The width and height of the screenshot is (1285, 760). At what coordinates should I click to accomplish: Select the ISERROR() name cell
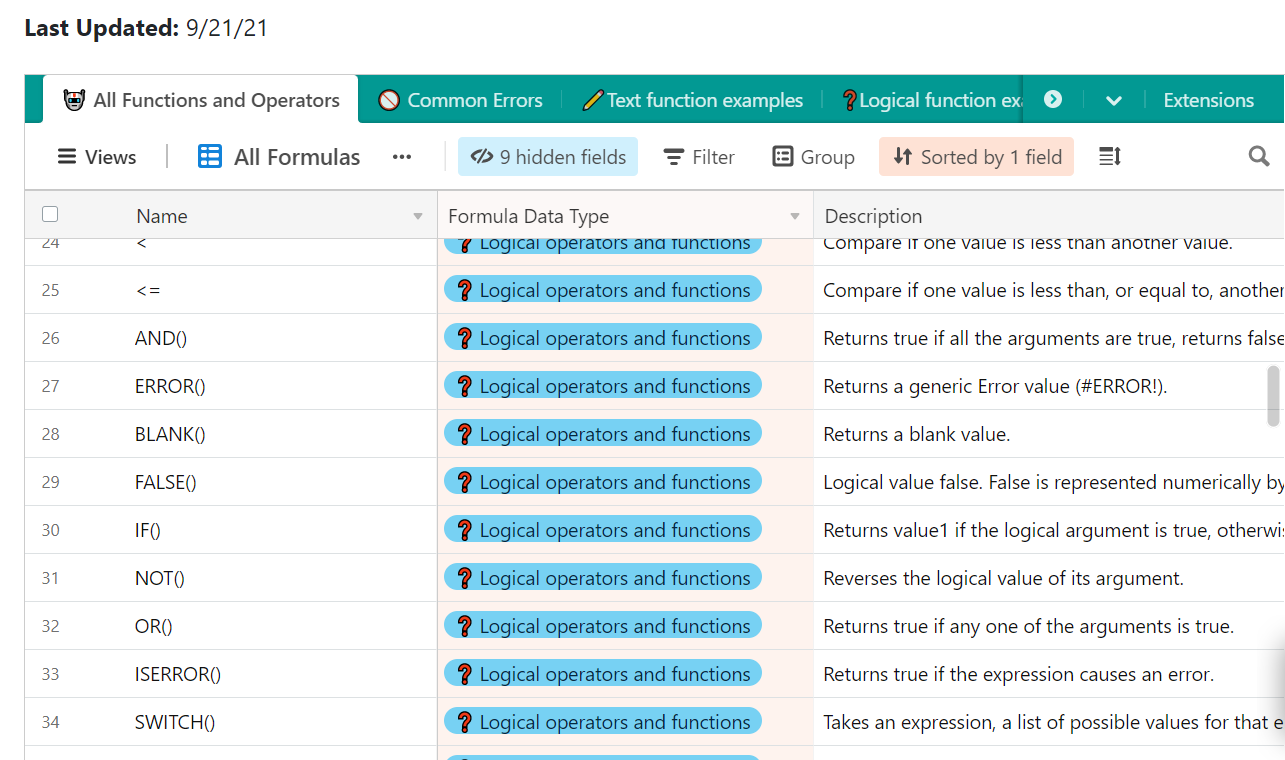tap(280, 674)
